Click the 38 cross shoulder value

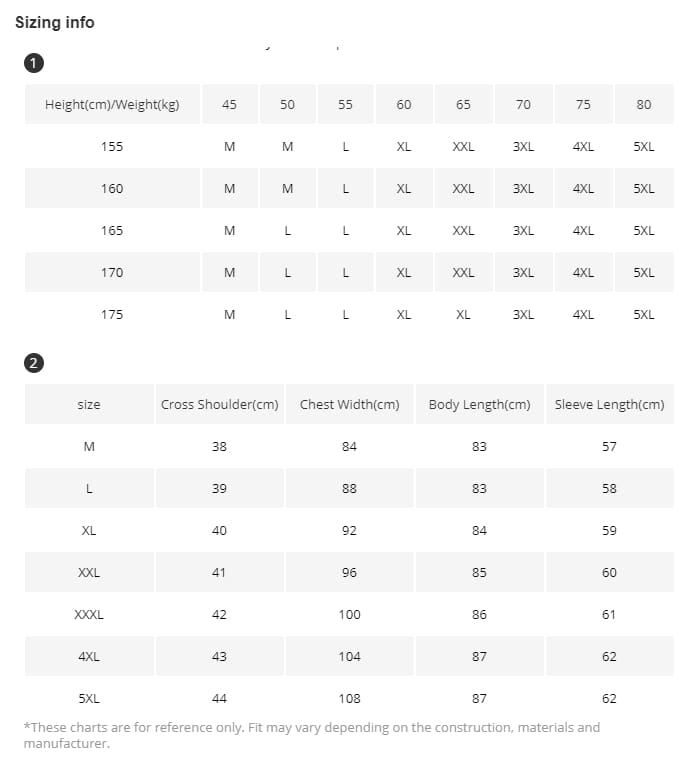220,447
